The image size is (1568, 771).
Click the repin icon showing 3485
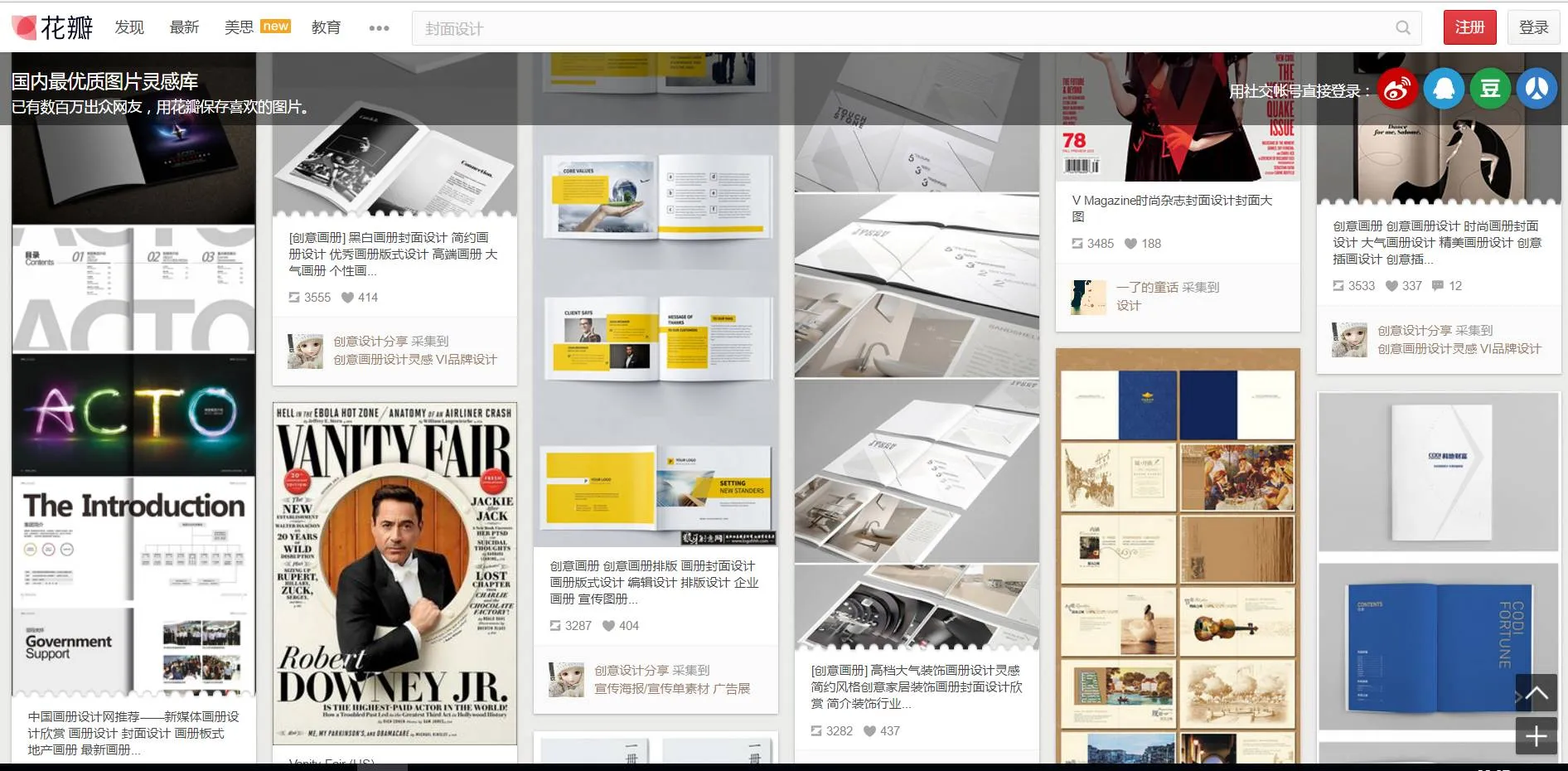[1077, 244]
